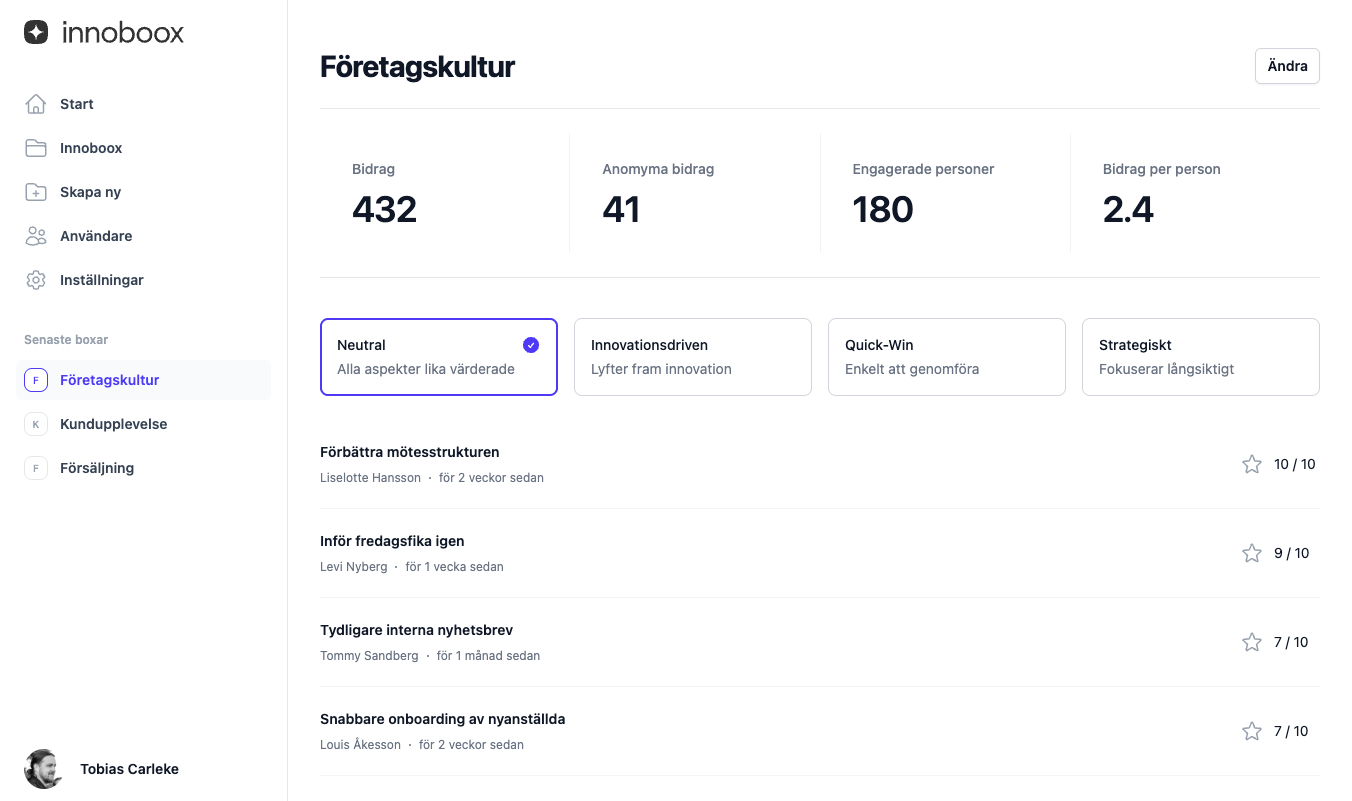Select the Strategiskt perspective card
Viewport: 1352px width, 801px height.
tap(1200, 357)
